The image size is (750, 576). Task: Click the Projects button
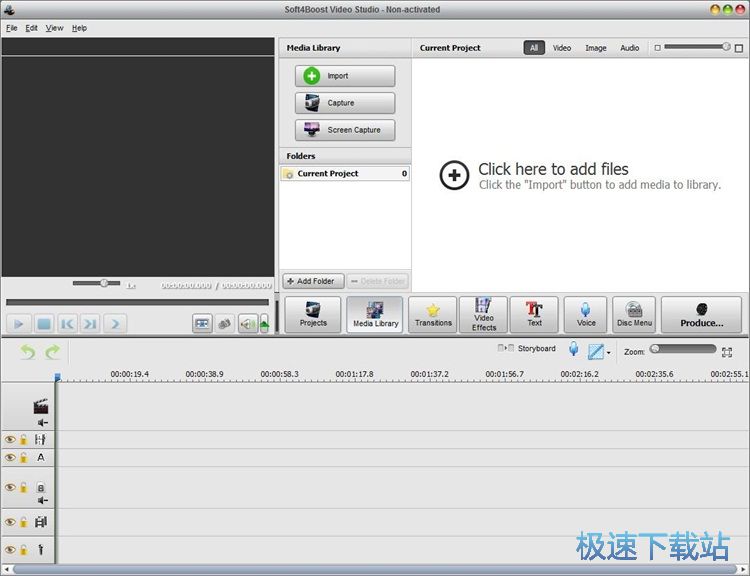[x=313, y=314]
